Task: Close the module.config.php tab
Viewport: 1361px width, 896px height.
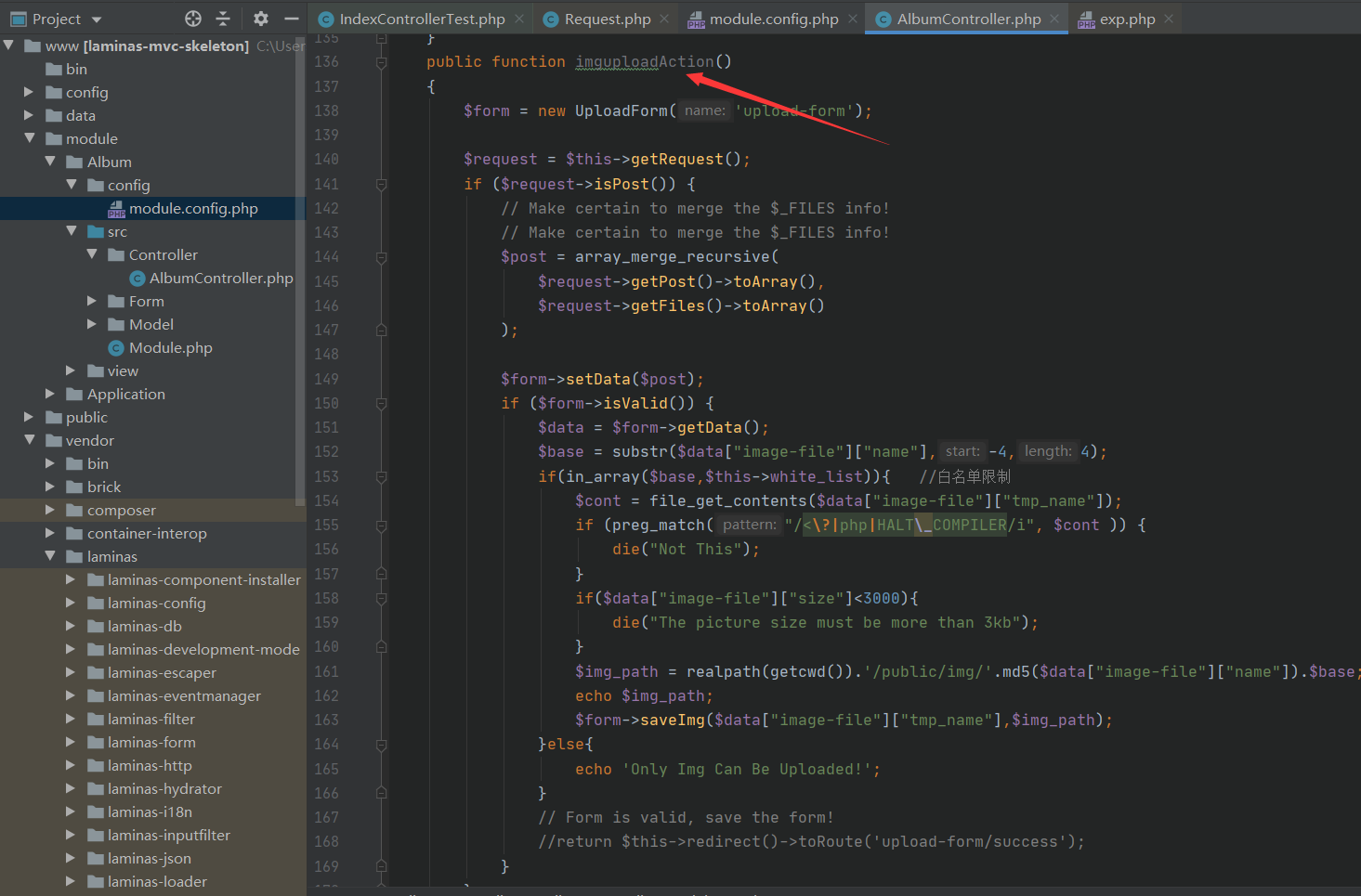Action: (853, 19)
